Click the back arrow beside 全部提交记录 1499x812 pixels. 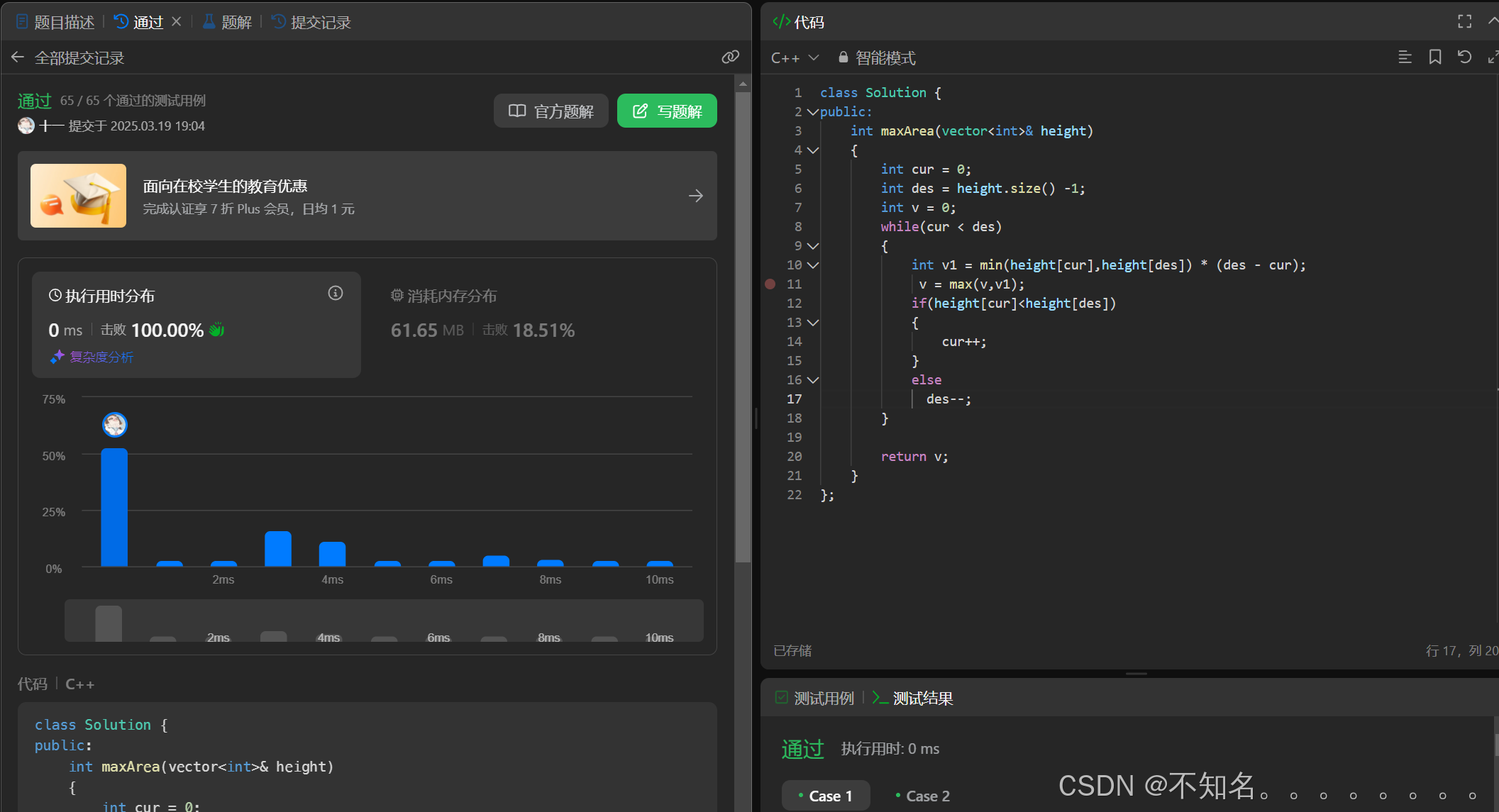pyautogui.click(x=18, y=57)
